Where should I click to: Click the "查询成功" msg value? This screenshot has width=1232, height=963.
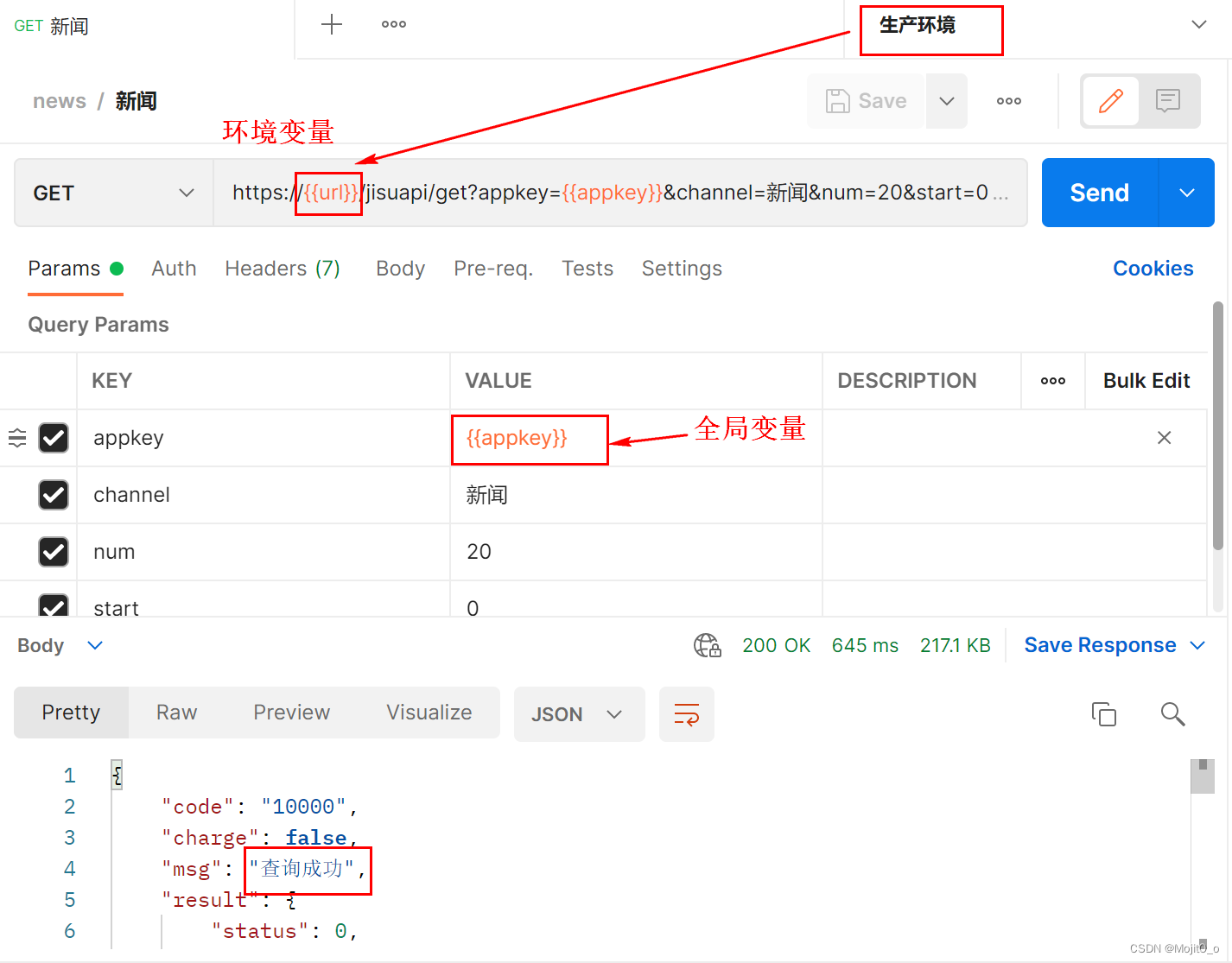(302, 869)
